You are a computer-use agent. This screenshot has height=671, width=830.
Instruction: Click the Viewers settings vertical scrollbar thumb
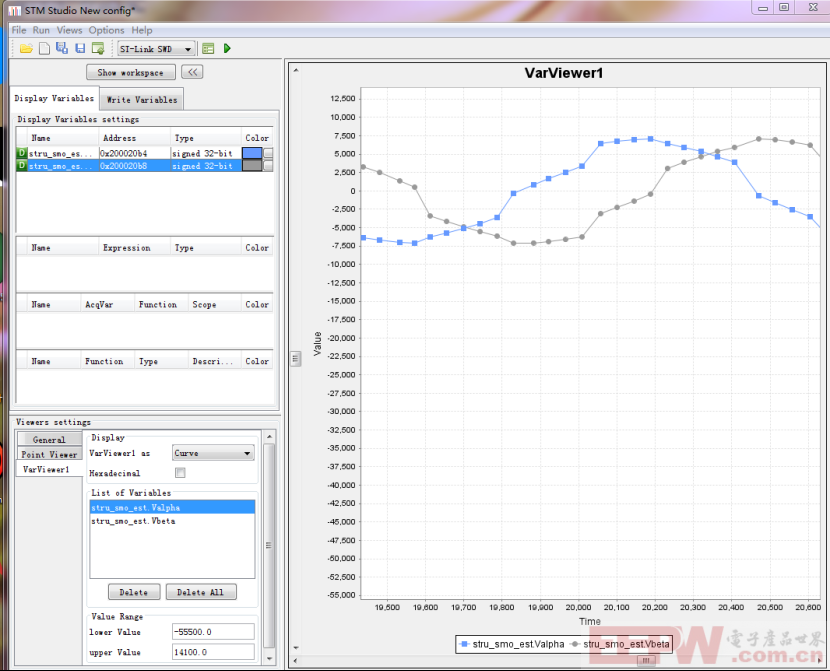pos(269,545)
